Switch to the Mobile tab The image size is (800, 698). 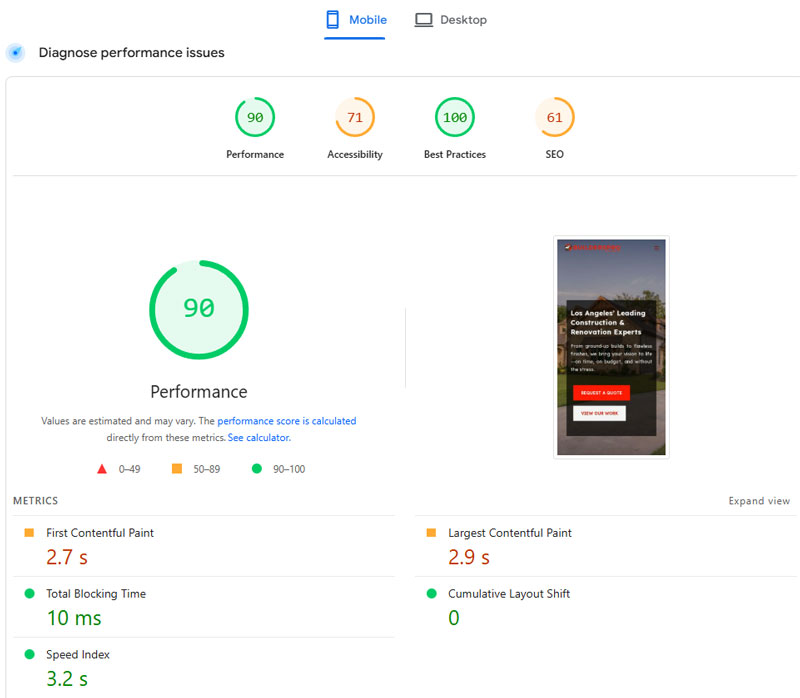(x=355, y=20)
